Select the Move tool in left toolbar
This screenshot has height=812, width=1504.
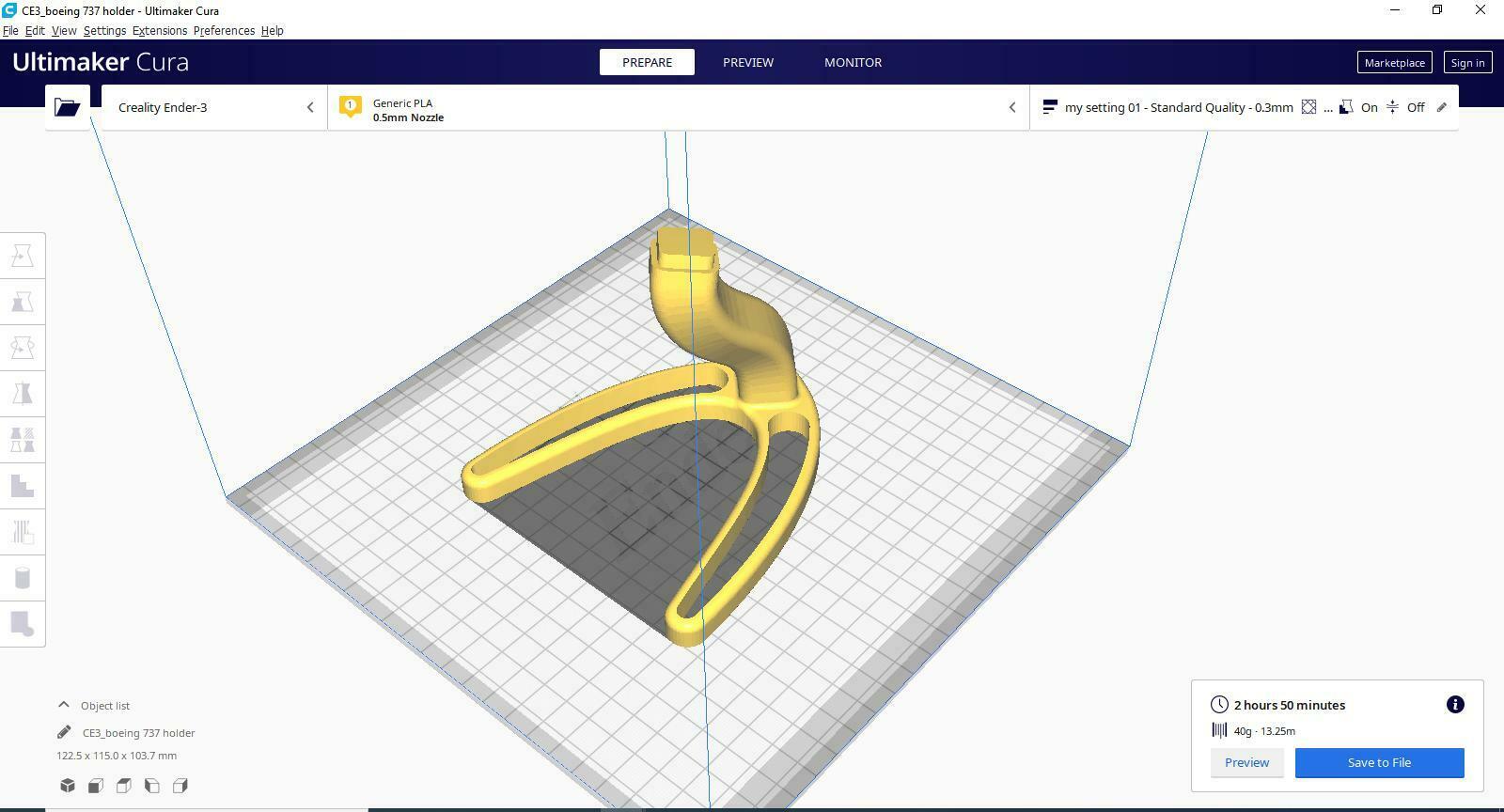click(23, 256)
